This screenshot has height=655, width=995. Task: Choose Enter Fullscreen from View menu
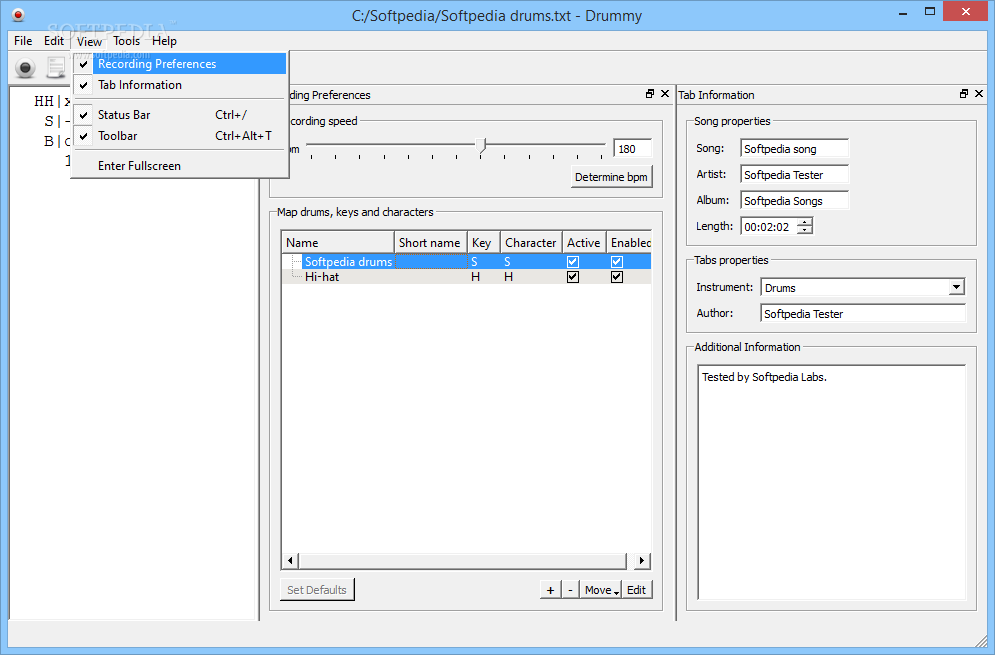(x=180, y=166)
